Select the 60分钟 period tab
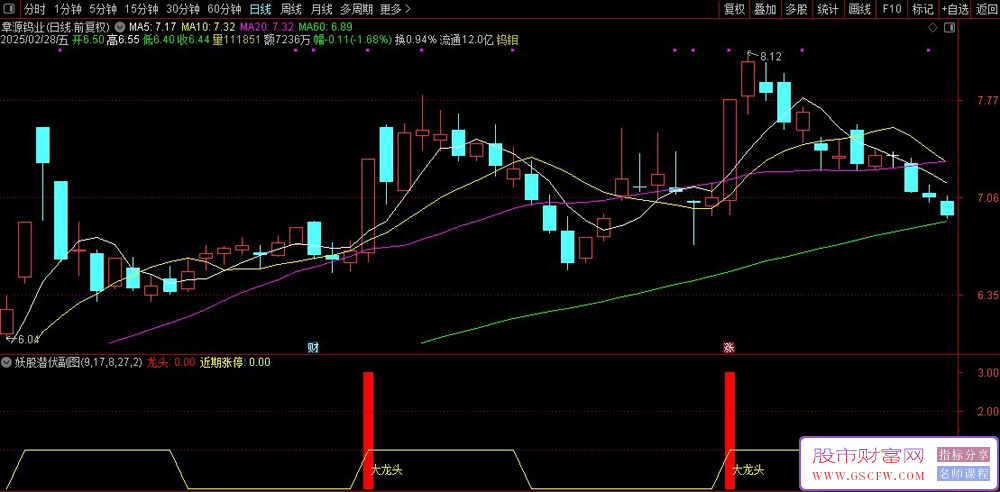Viewport: 1000px width, 492px height. coord(224,9)
